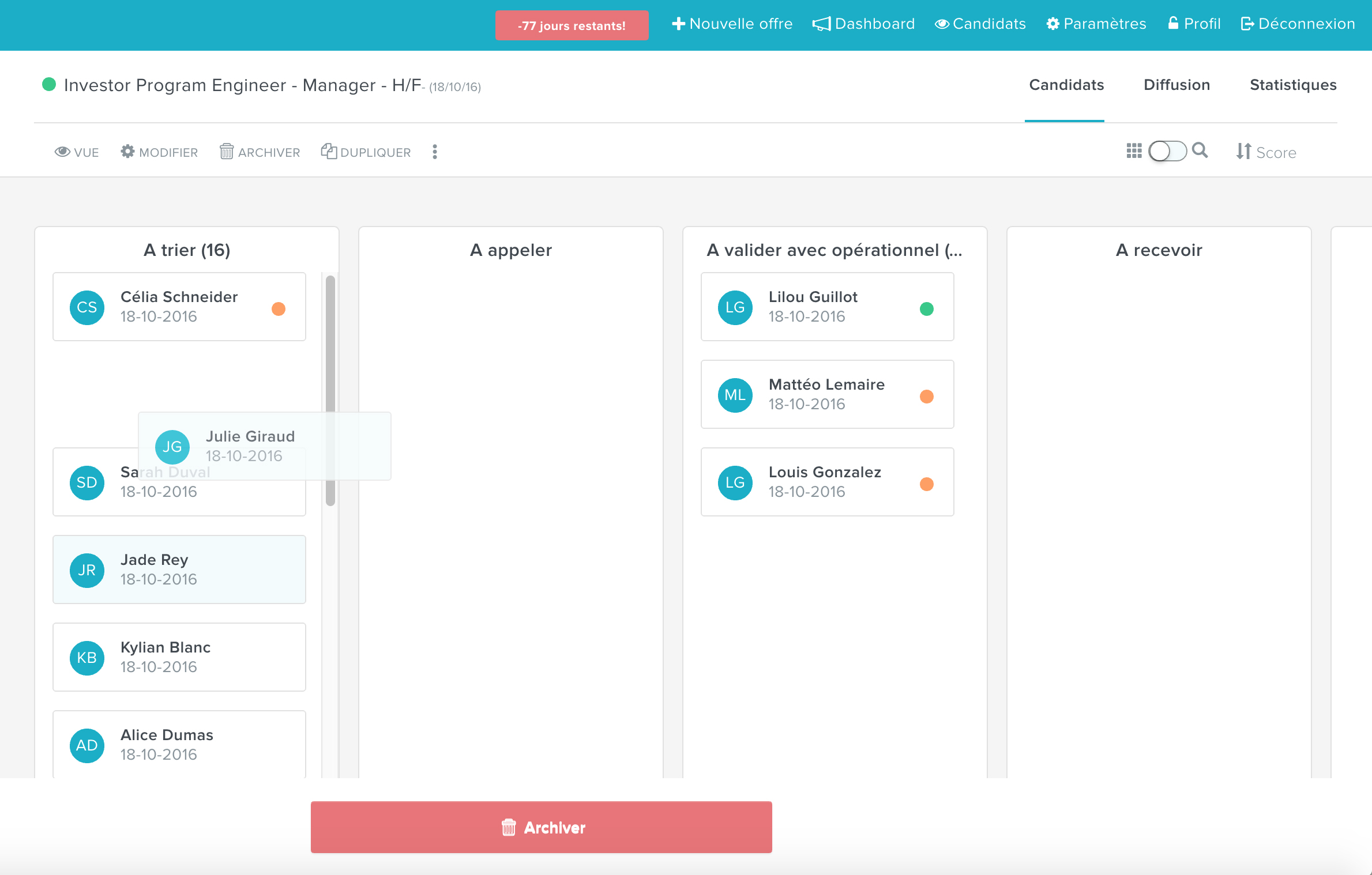Viewport: 1372px width, 875px height.
Task: Open Lilou Guillot candidate card
Action: coord(828,307)
